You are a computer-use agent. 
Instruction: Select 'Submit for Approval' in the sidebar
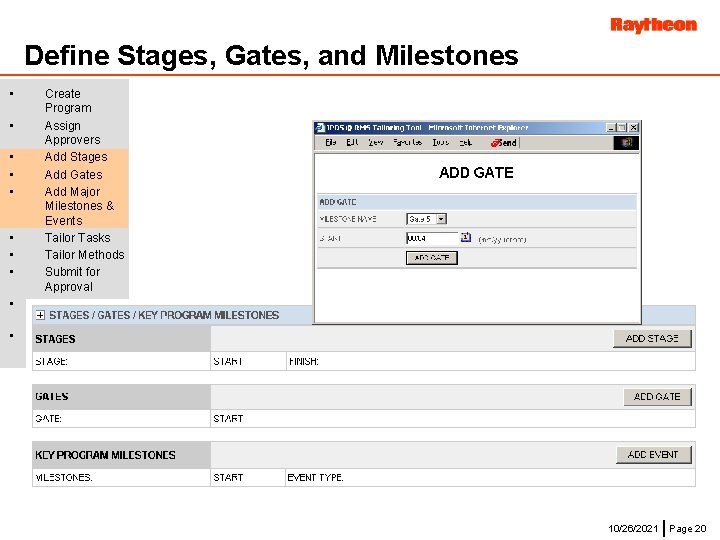pyautogui.click(x=72, y=279)
